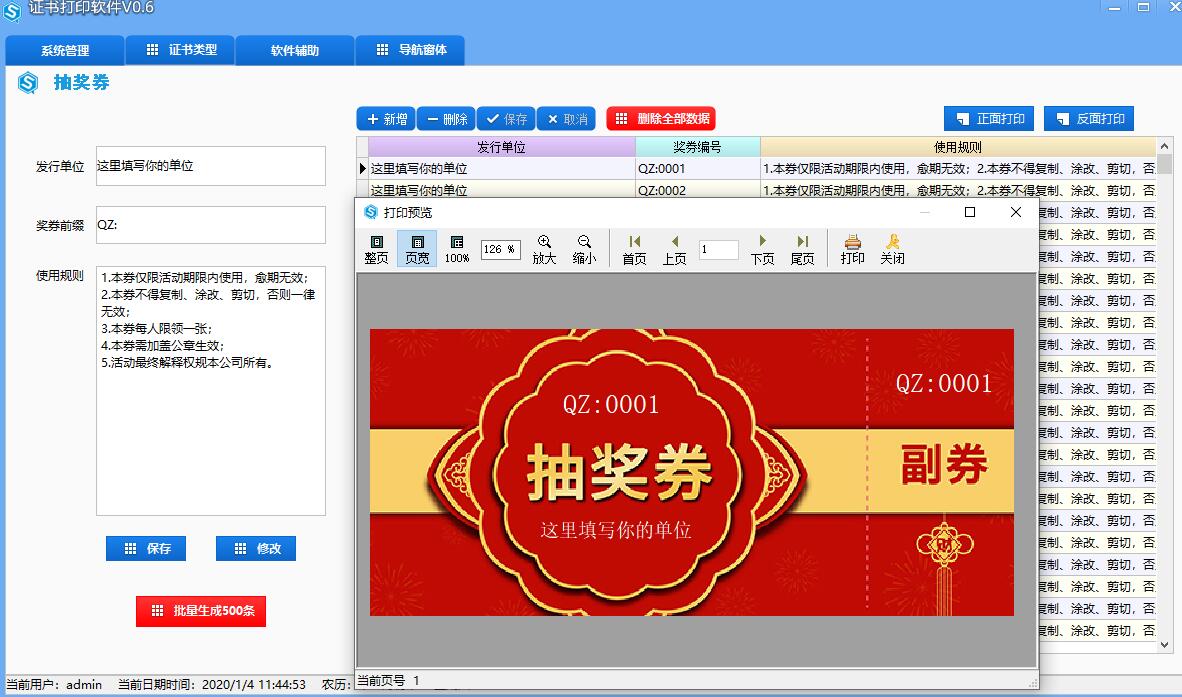Click the 打印预览 window icon

[370, 212]
